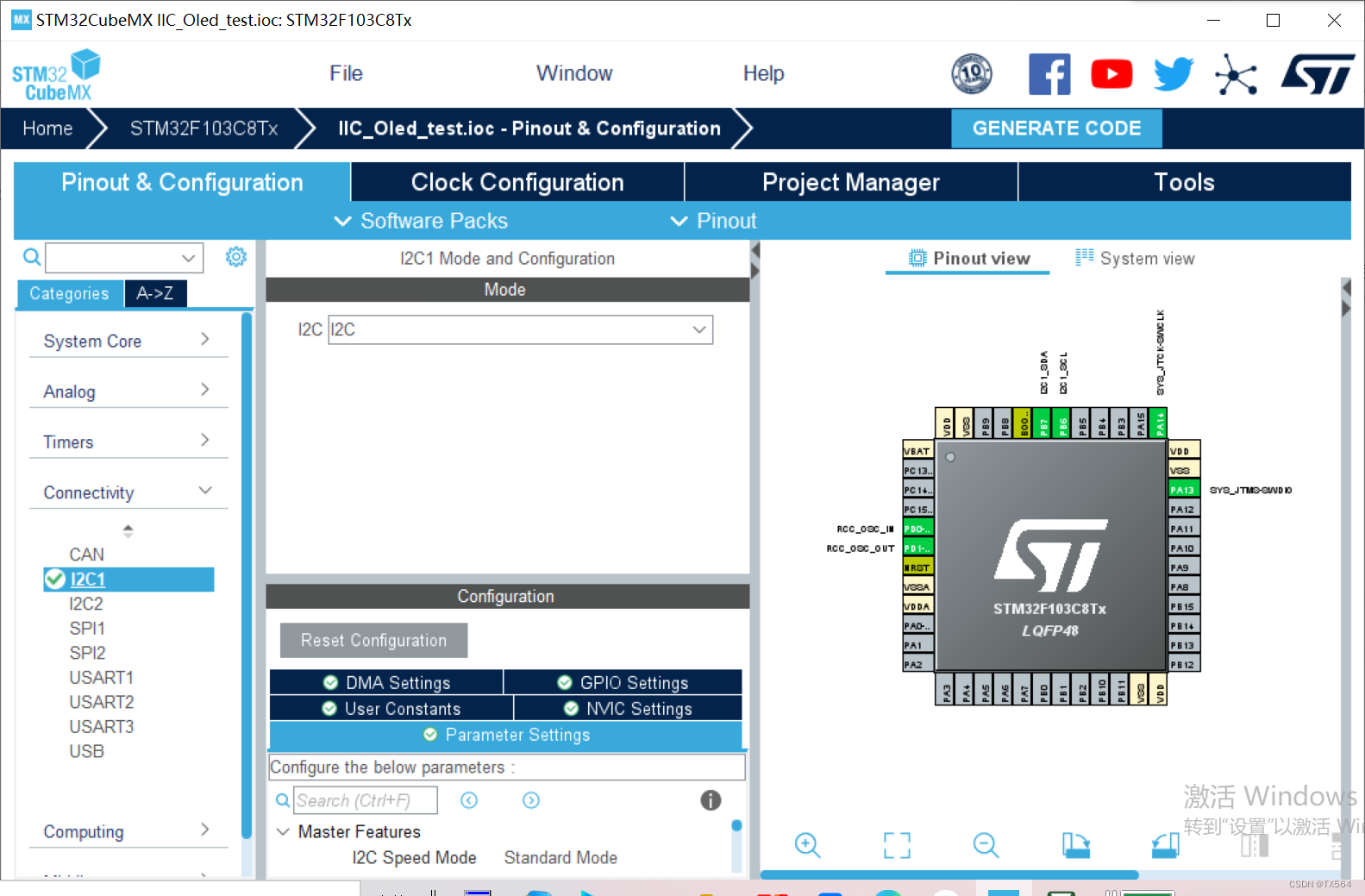
Task: Click Reset Configuration button
Action: (x=373, y=641)
